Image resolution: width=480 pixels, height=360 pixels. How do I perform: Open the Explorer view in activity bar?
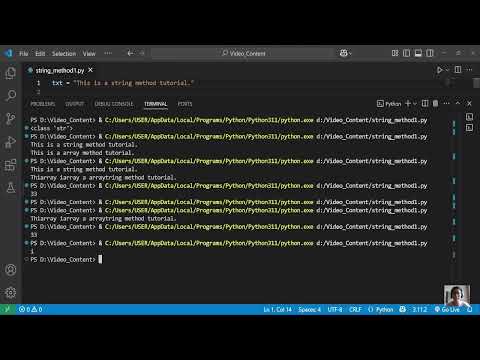[11, 73]
